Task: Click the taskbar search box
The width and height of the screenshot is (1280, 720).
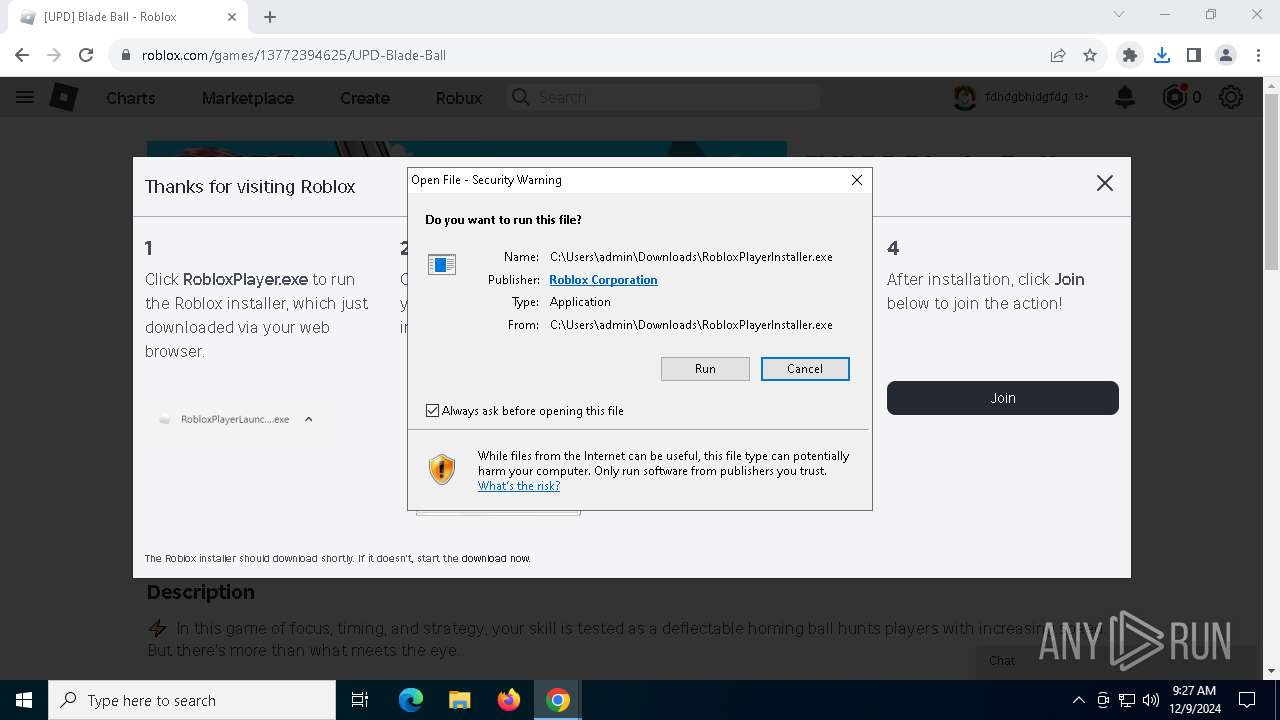Action: (x=192, y=700)
